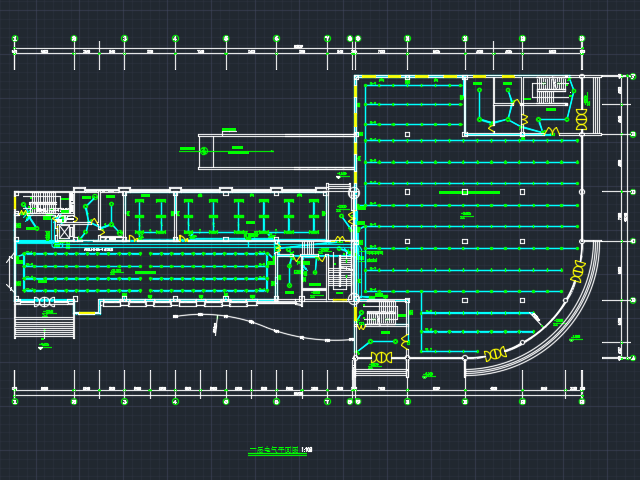Click yellow double door on lower curved wall
The height and width of the screenshot is (480, 640).
tap(495, 353)
